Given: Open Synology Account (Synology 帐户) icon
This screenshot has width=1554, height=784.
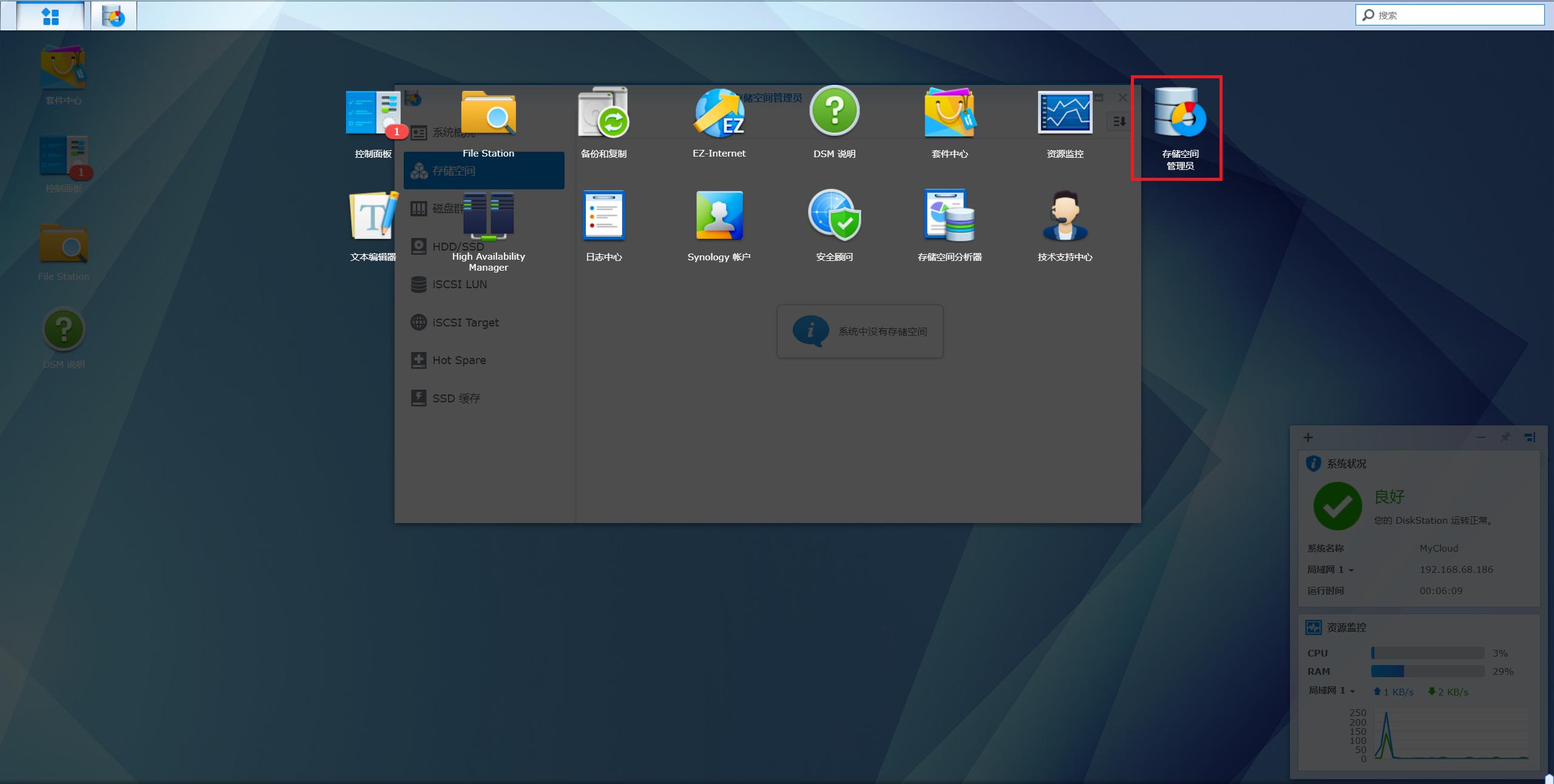Looking at the screenshot, I should pyautogui.click(x=719, y=217).
